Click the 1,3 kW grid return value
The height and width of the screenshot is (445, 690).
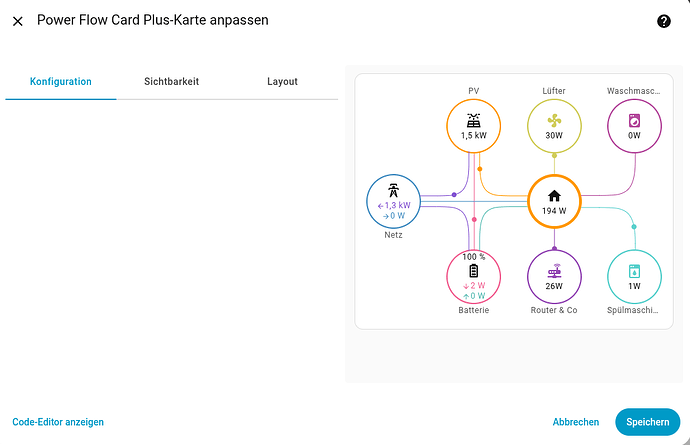point(396,204)
